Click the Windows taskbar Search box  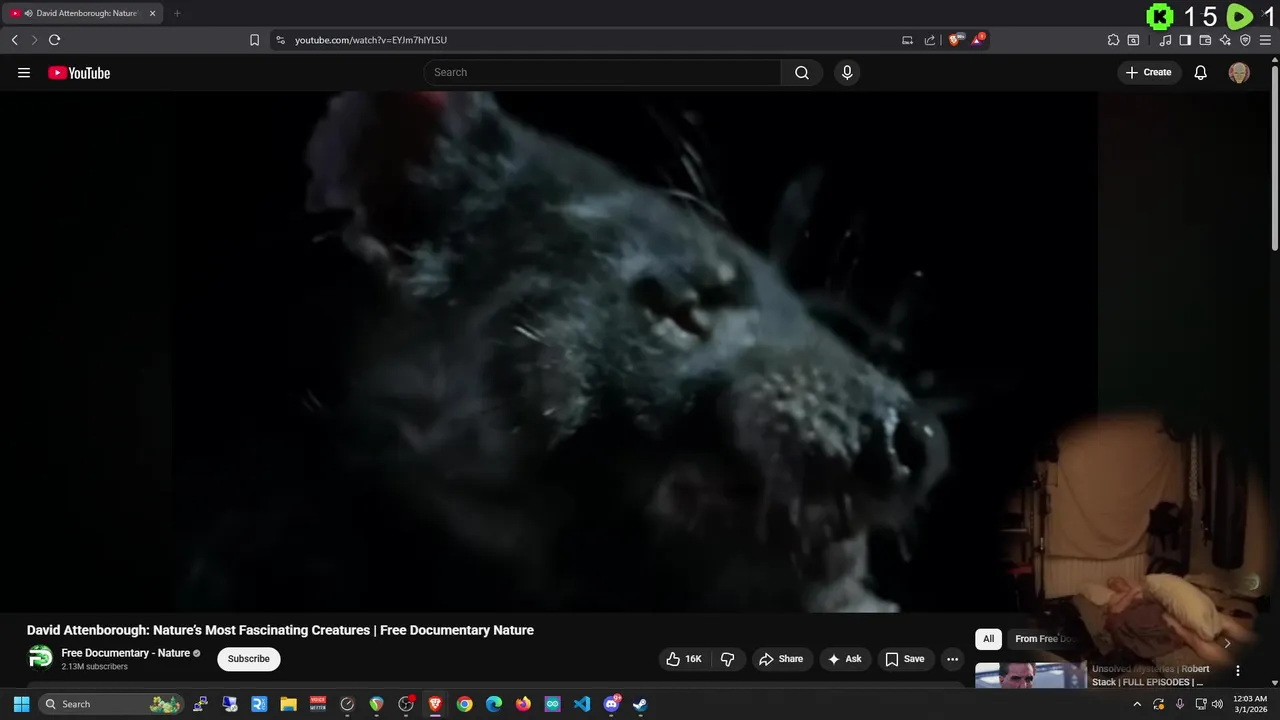(x=111, y=704)
